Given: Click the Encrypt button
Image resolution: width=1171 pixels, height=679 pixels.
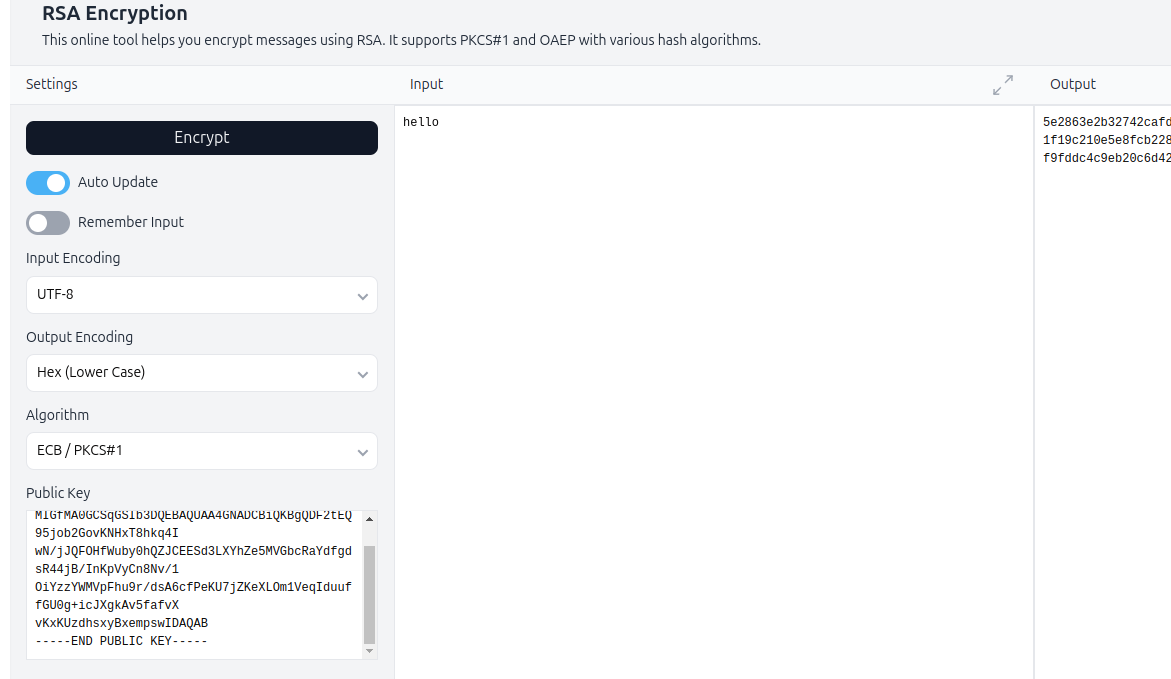Looking at the screenshot, I should [x=202, y=137].
